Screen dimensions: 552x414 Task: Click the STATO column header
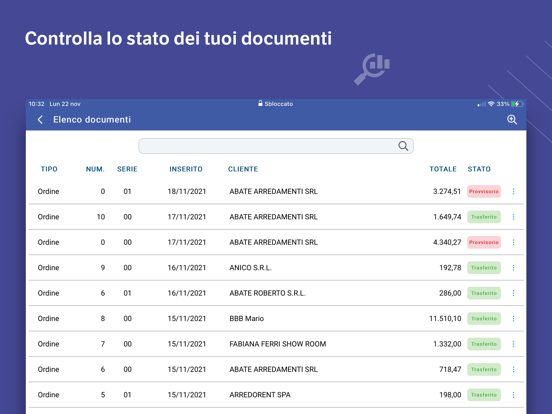coord(479,169)
